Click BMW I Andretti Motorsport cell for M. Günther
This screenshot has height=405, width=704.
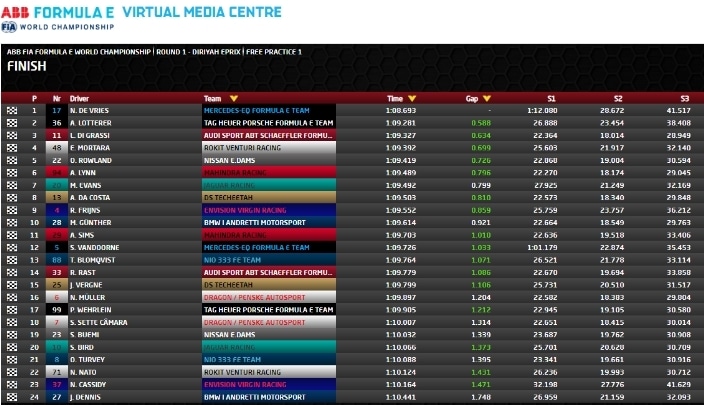pos(269,223)
